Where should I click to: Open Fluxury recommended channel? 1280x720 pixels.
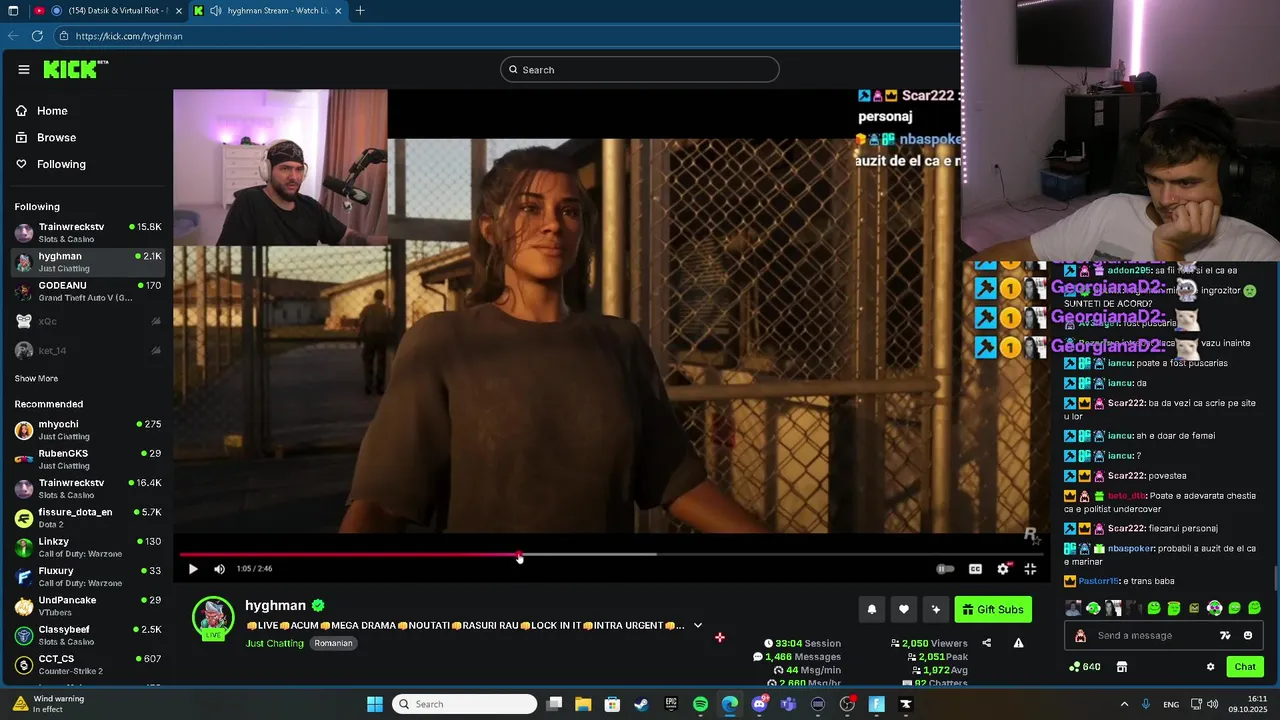coord(88,577)
